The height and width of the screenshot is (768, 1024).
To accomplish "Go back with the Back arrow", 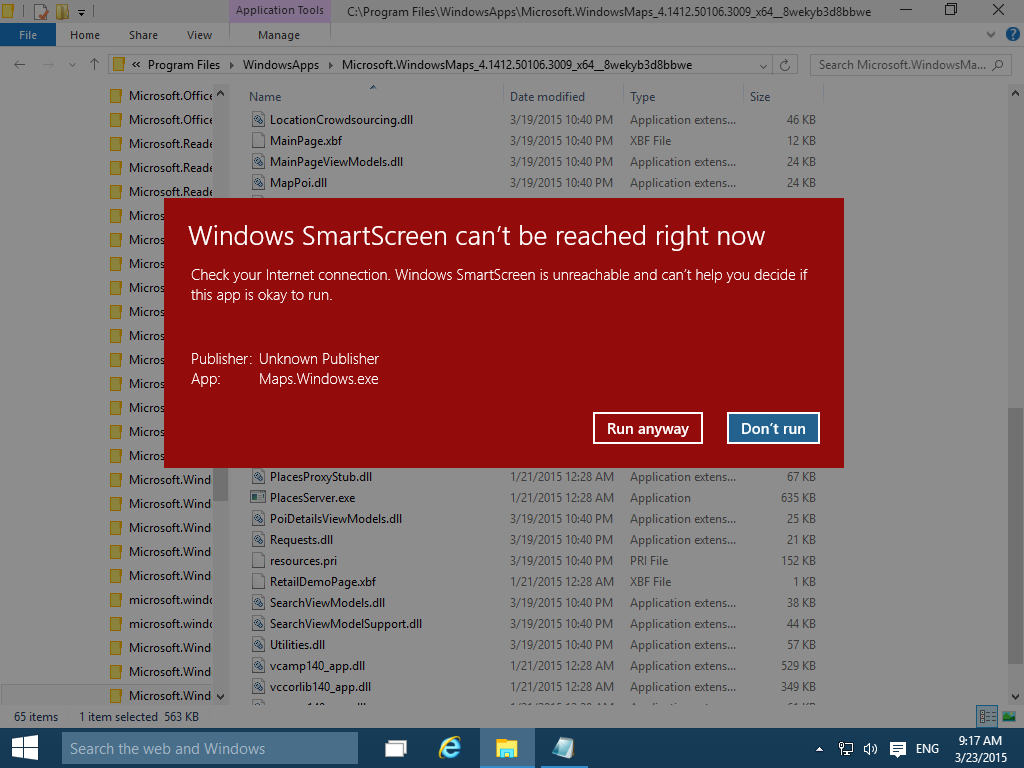I will 20,65.
